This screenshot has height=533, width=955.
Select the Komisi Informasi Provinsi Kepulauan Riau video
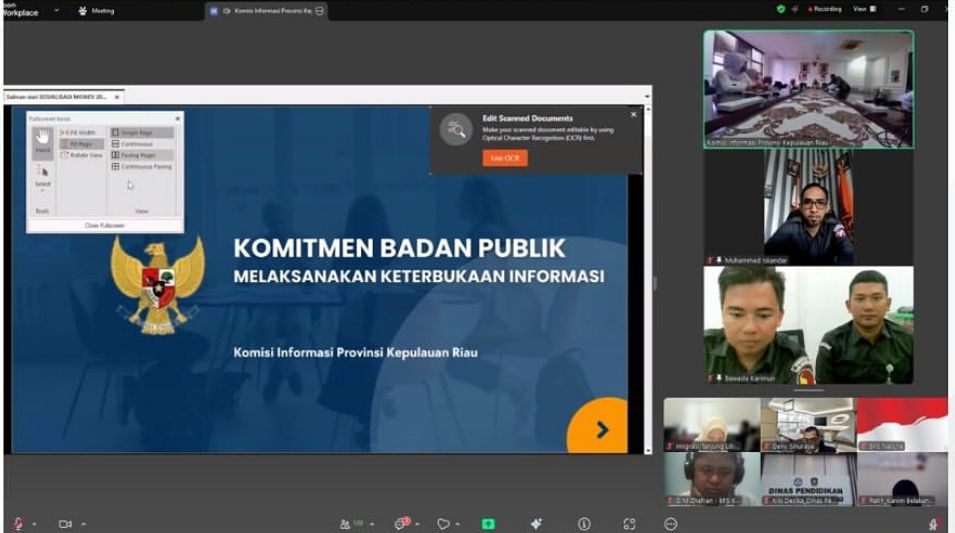coord(808,89)
